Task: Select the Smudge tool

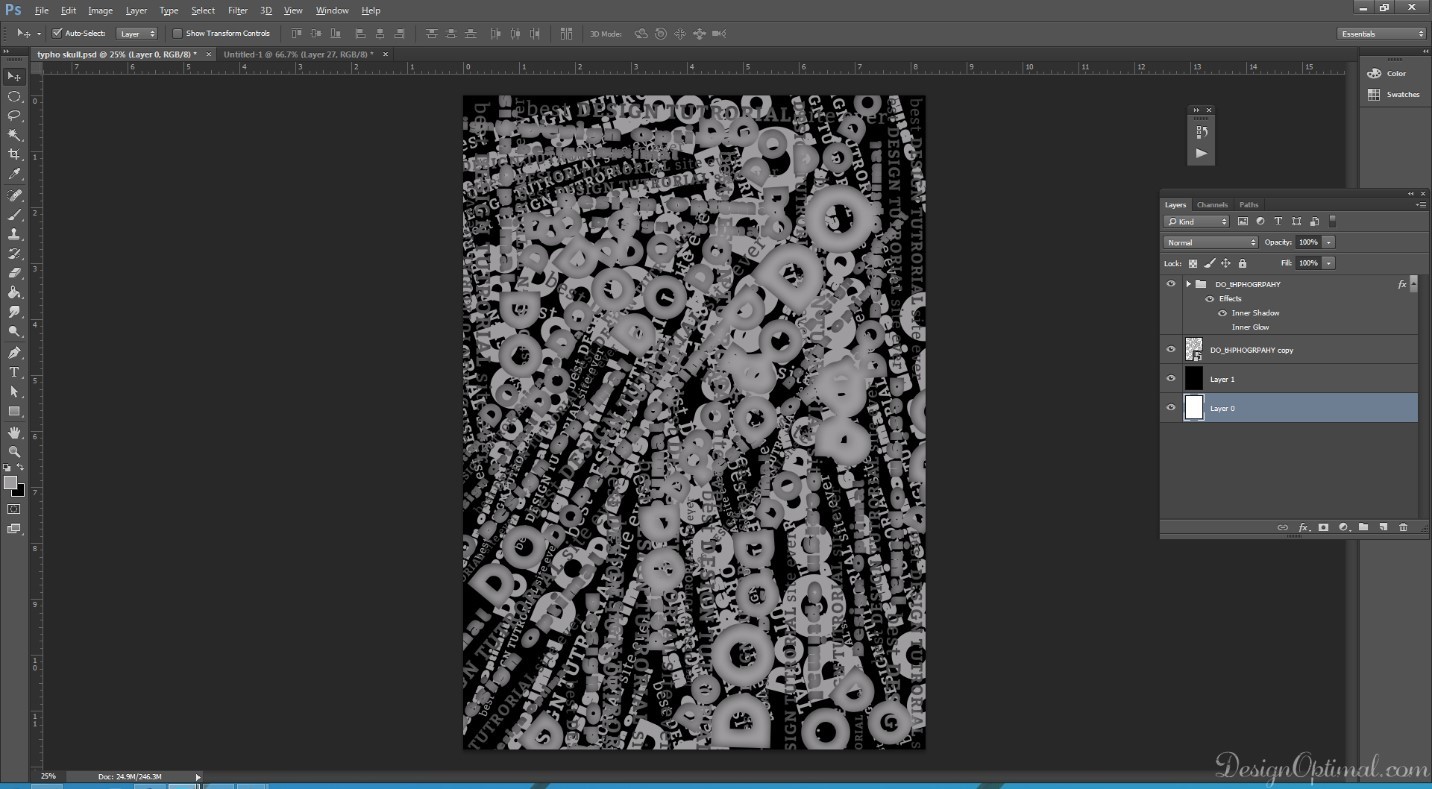Action: click(x=14, y=312)
